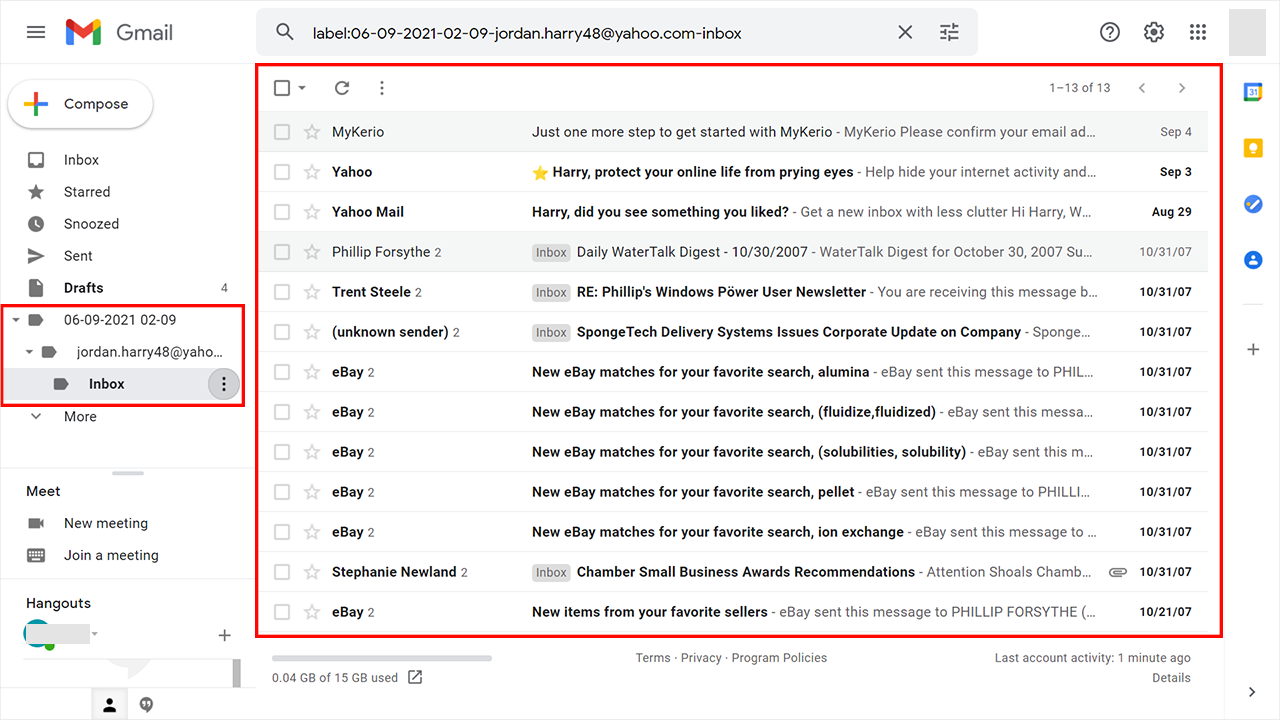Select the Yahoo email checkbox

(282, 172)
